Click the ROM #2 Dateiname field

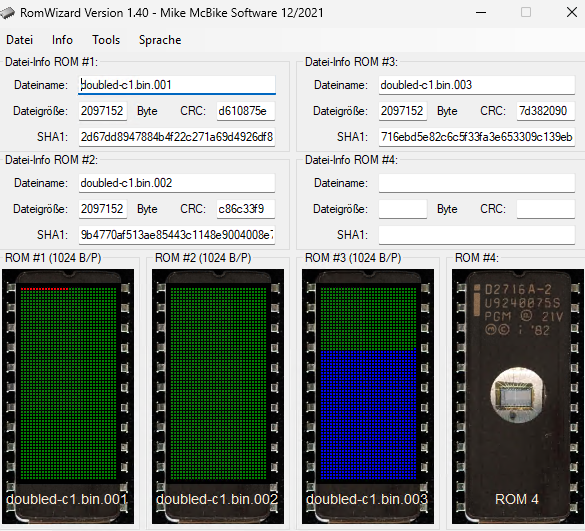[x=177, y=183]
